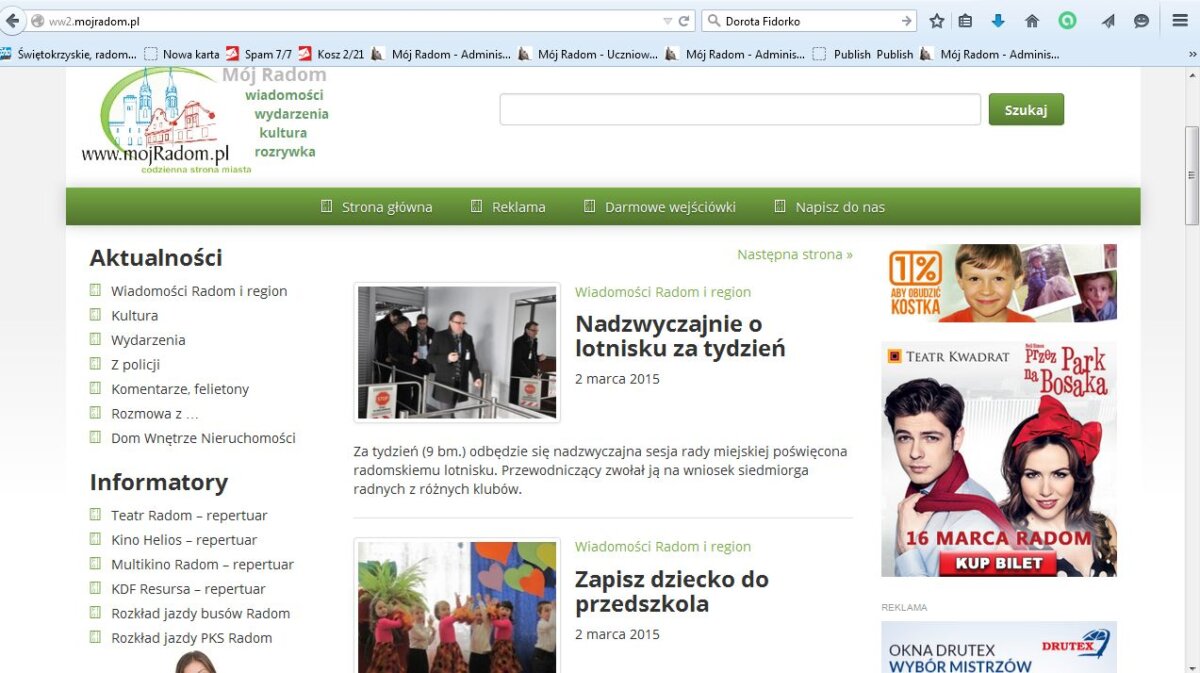The height and width of the screenshot is (673, 1200).
Task: Open Darmowe wejściówki in the green menu
Action: [659, 207]
